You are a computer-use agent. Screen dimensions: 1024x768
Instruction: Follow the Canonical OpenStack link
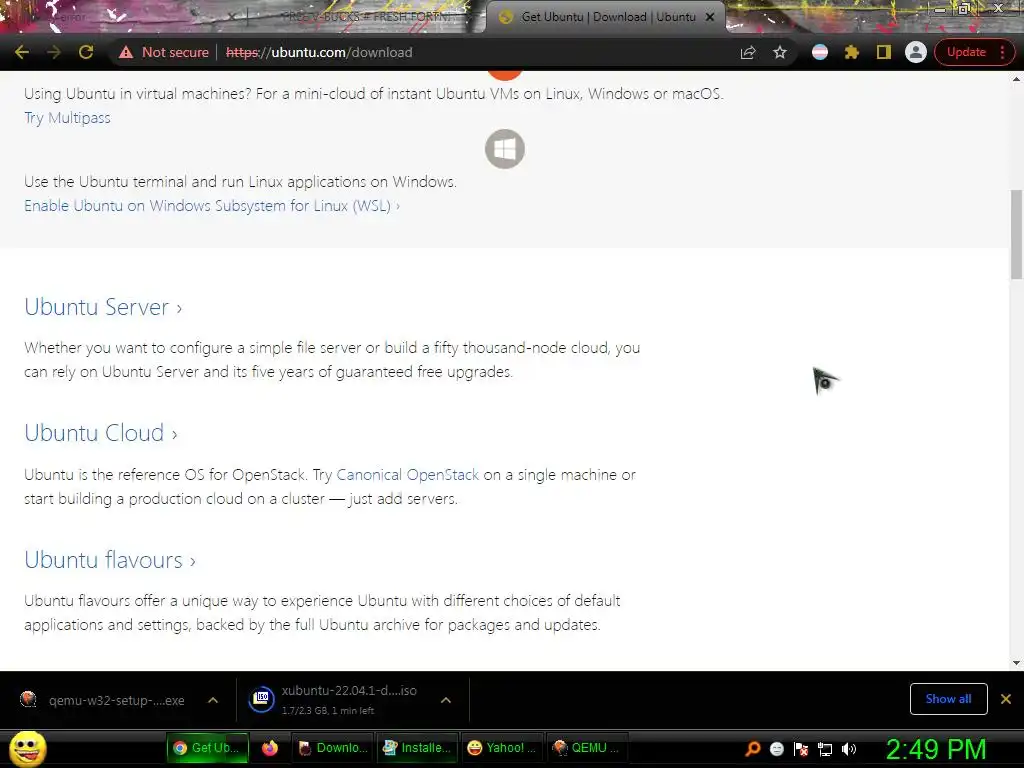tap(408, 475)
